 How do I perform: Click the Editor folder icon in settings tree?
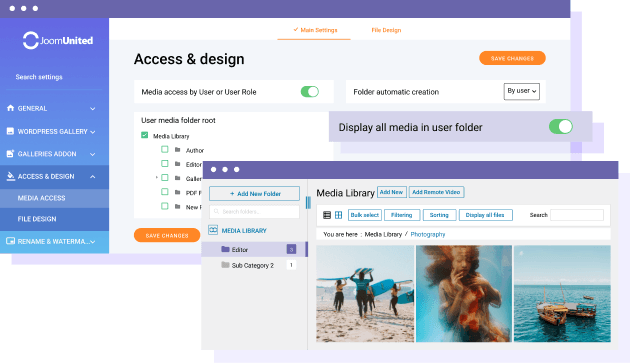click(x=178, y=164)
